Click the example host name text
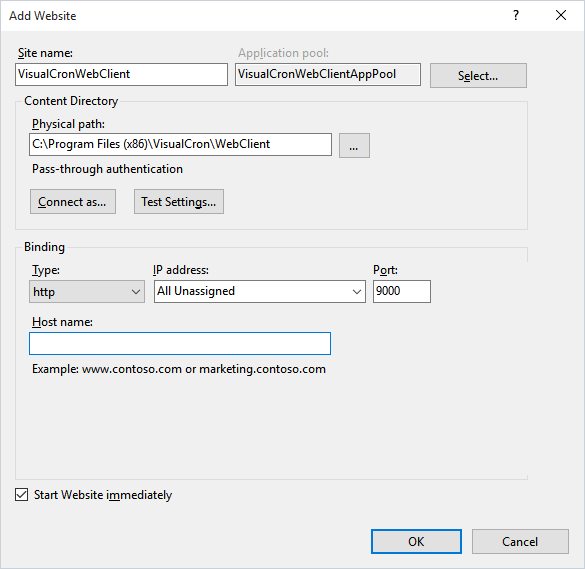Image resolution: width=585 pixels, height=569 pixels. coord(179,369)
